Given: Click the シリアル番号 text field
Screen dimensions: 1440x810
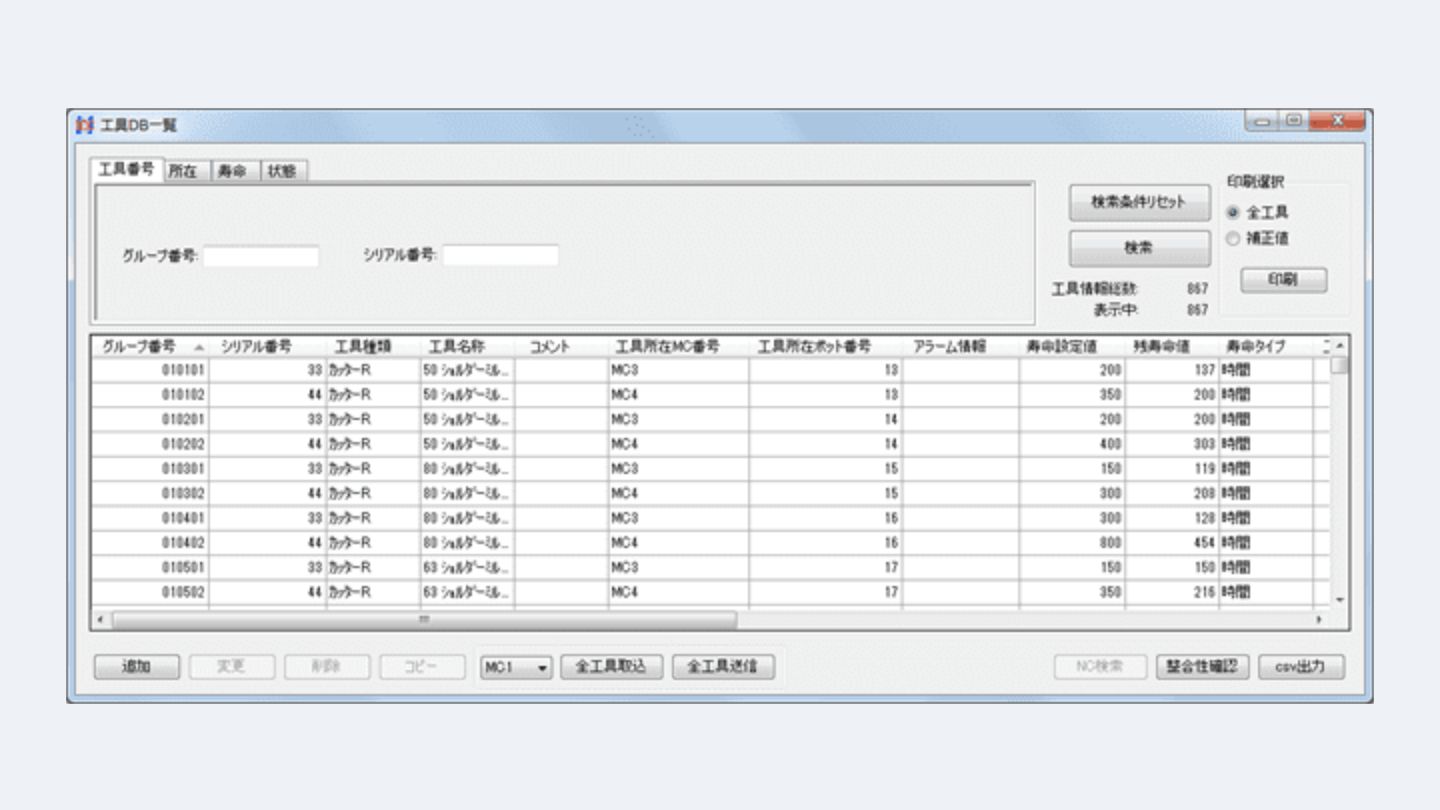Looking at the screenshot, I should [500, 256].
